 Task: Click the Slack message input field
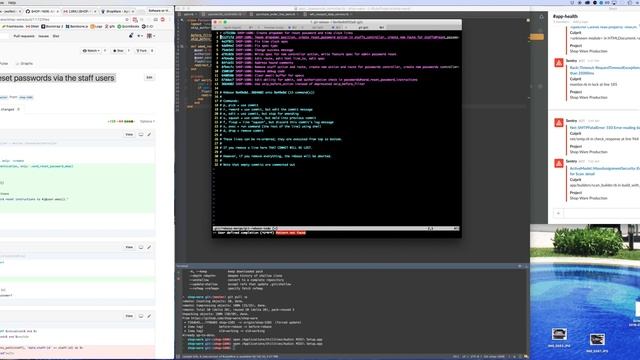pyautogui.click(x=602, y=213)
